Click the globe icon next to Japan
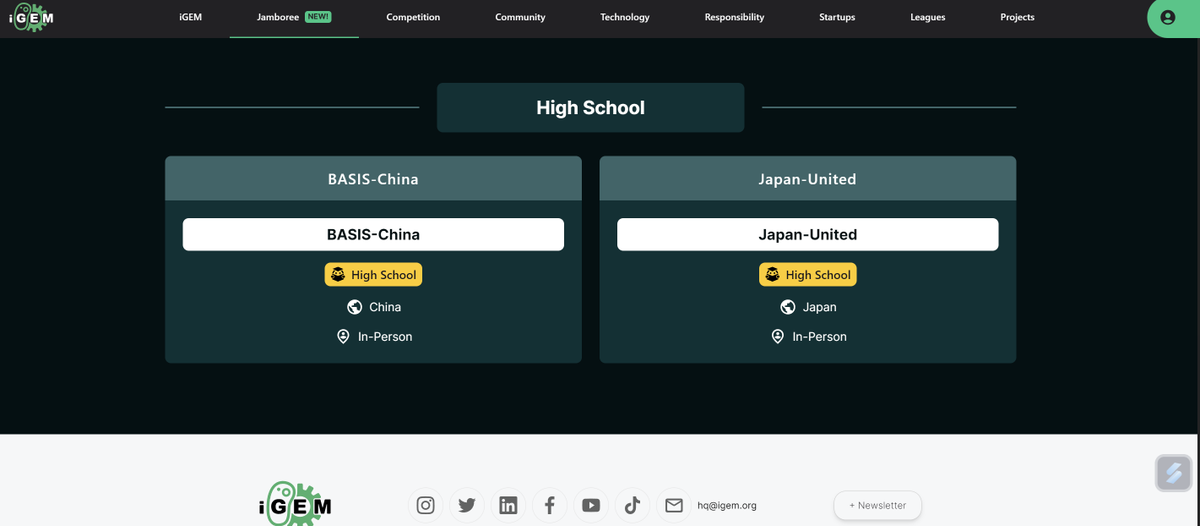1200x526 pixels. point(788,307)
